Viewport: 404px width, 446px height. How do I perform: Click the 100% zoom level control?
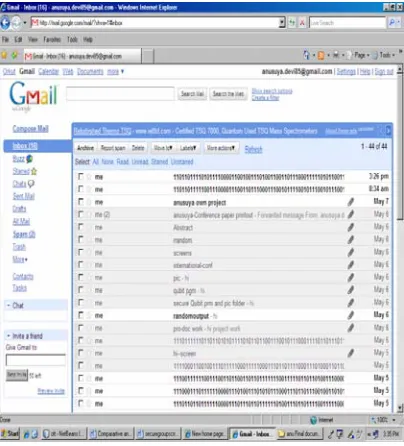point(383,420)
